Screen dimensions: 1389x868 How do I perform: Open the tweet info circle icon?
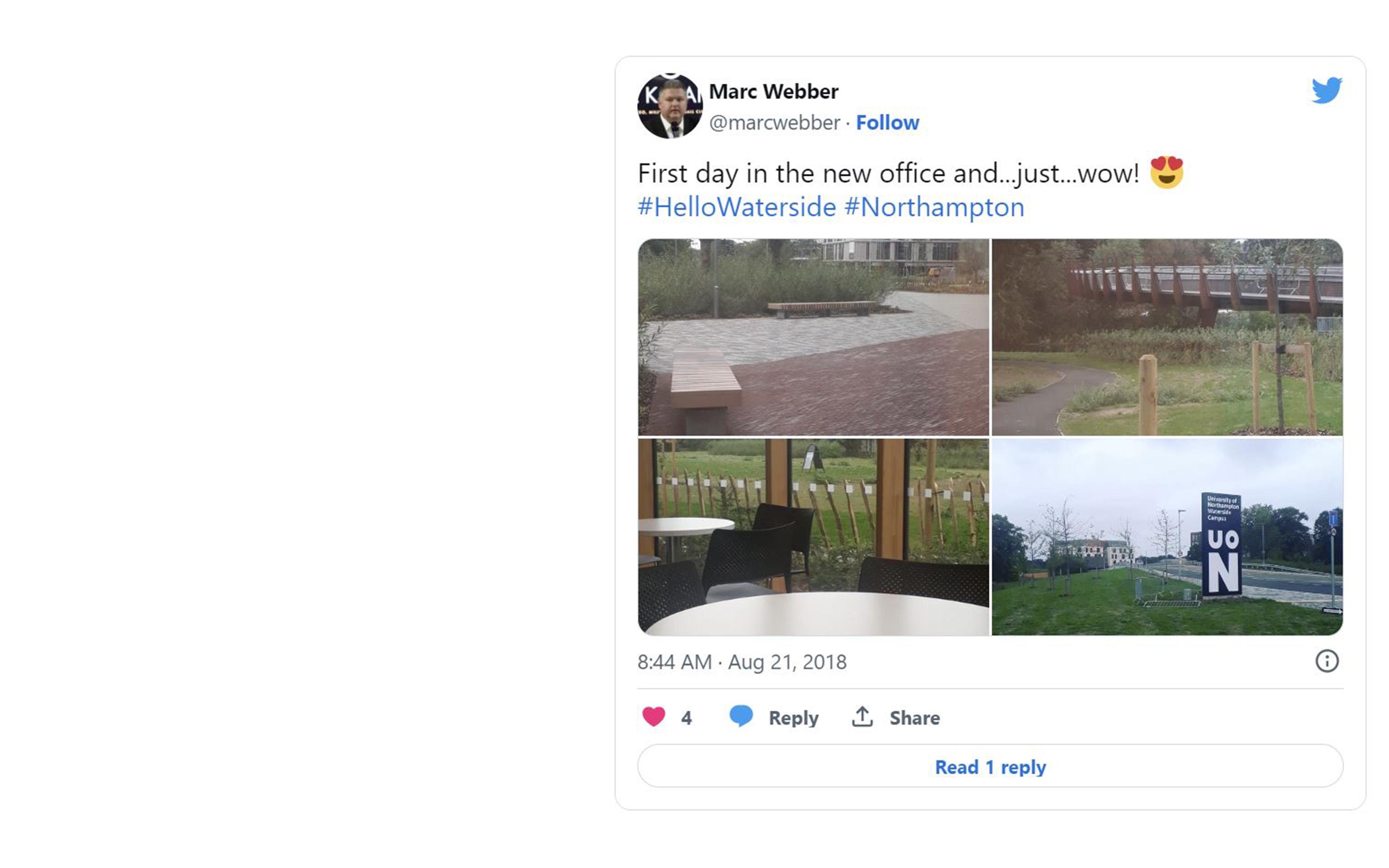coord(1326,661)
